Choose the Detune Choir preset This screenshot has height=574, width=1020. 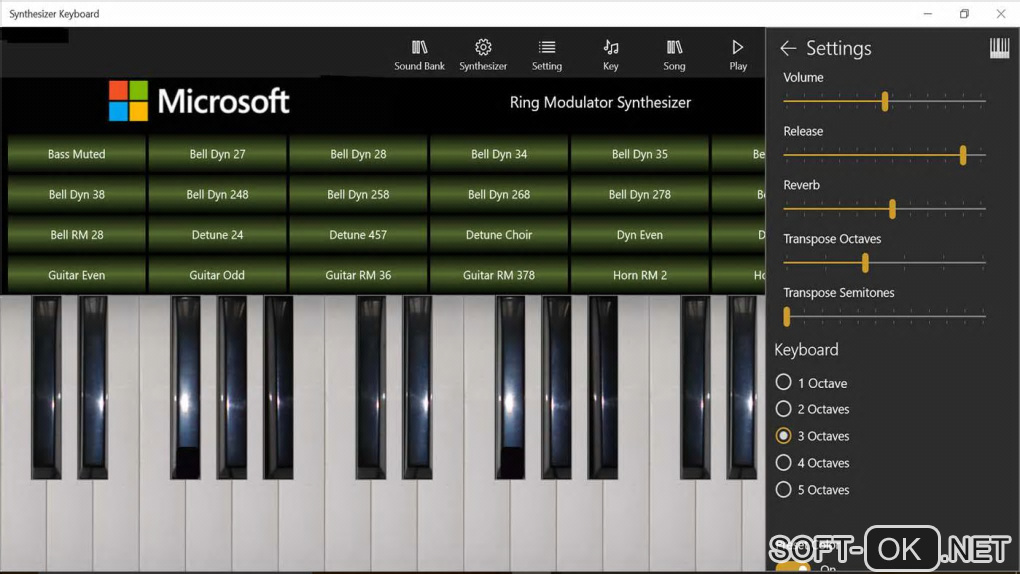499,235
